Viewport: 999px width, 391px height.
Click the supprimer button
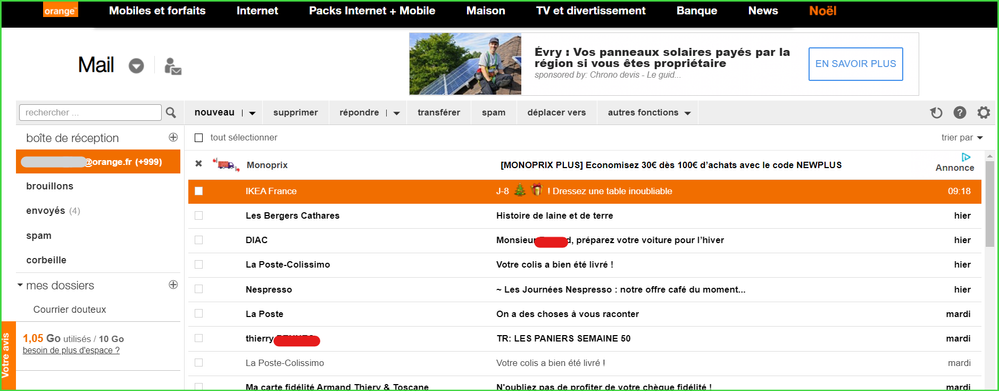[296, 113]
